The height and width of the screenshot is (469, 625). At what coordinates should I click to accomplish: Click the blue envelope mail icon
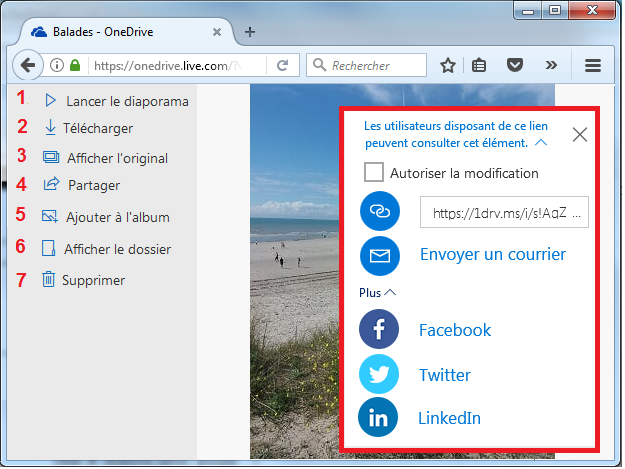coord(380,256)
